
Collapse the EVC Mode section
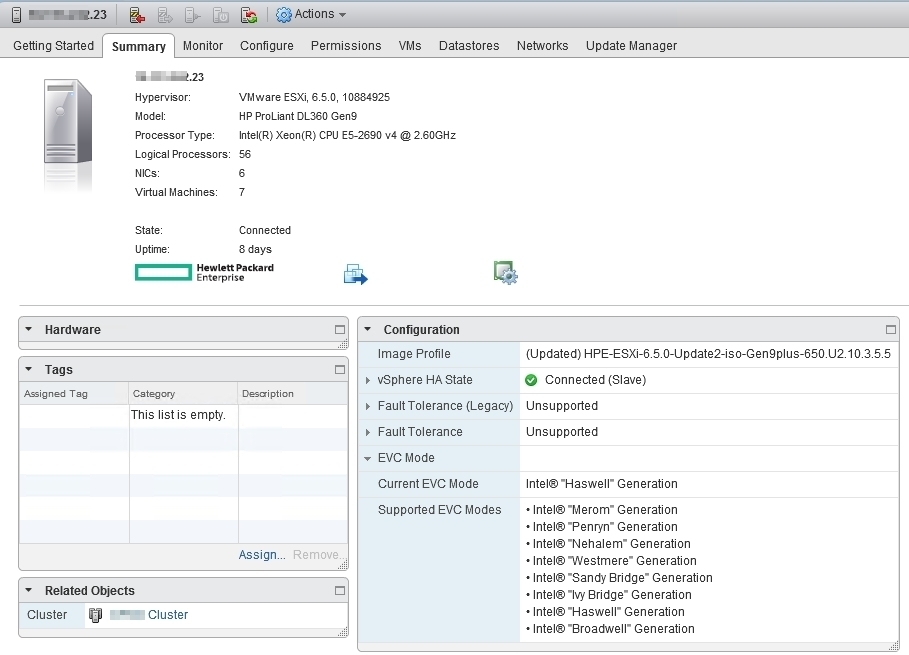pyautogui.click(x=368, y=458)
